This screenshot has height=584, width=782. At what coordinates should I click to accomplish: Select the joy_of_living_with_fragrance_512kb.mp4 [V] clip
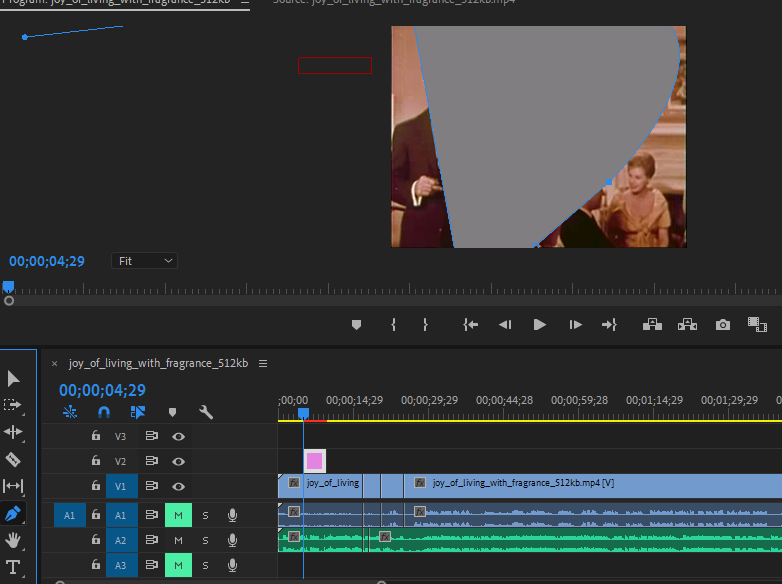pos(593,486)
